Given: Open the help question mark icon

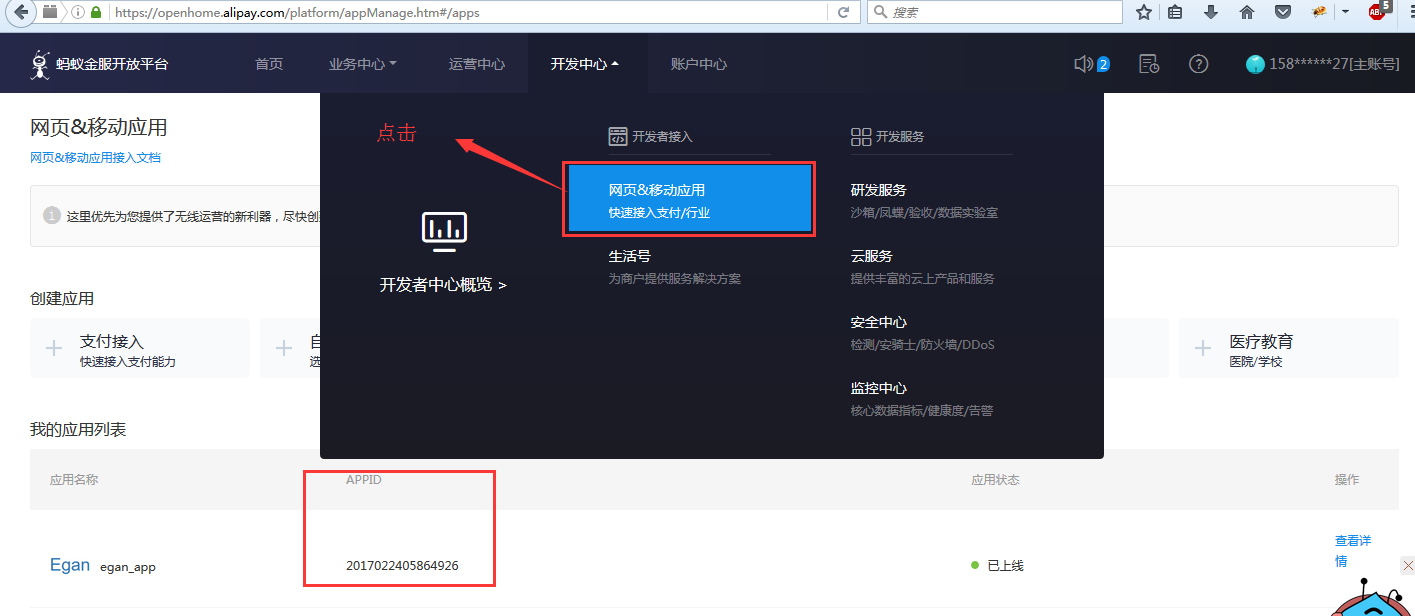Looking at the screenshot, I should click(x=1198, y=64).
